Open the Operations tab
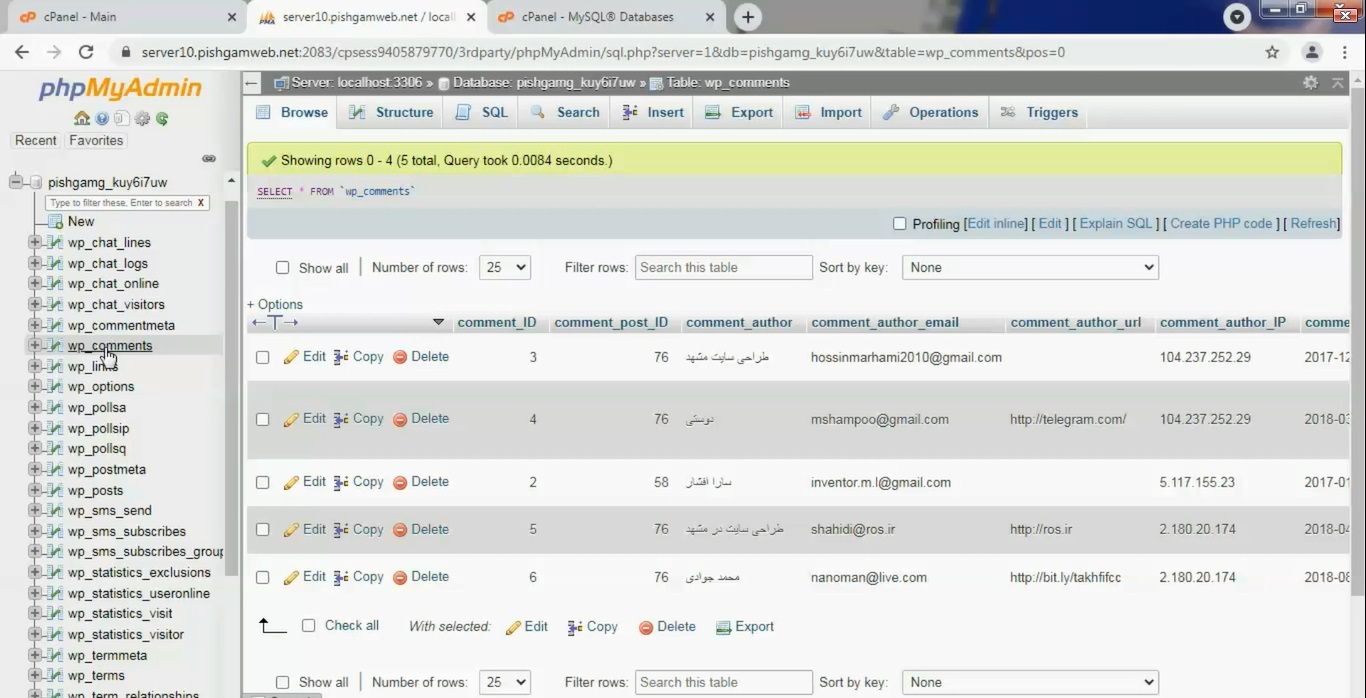Viewport: 1366px width, 698px height. tap(931, 112)
